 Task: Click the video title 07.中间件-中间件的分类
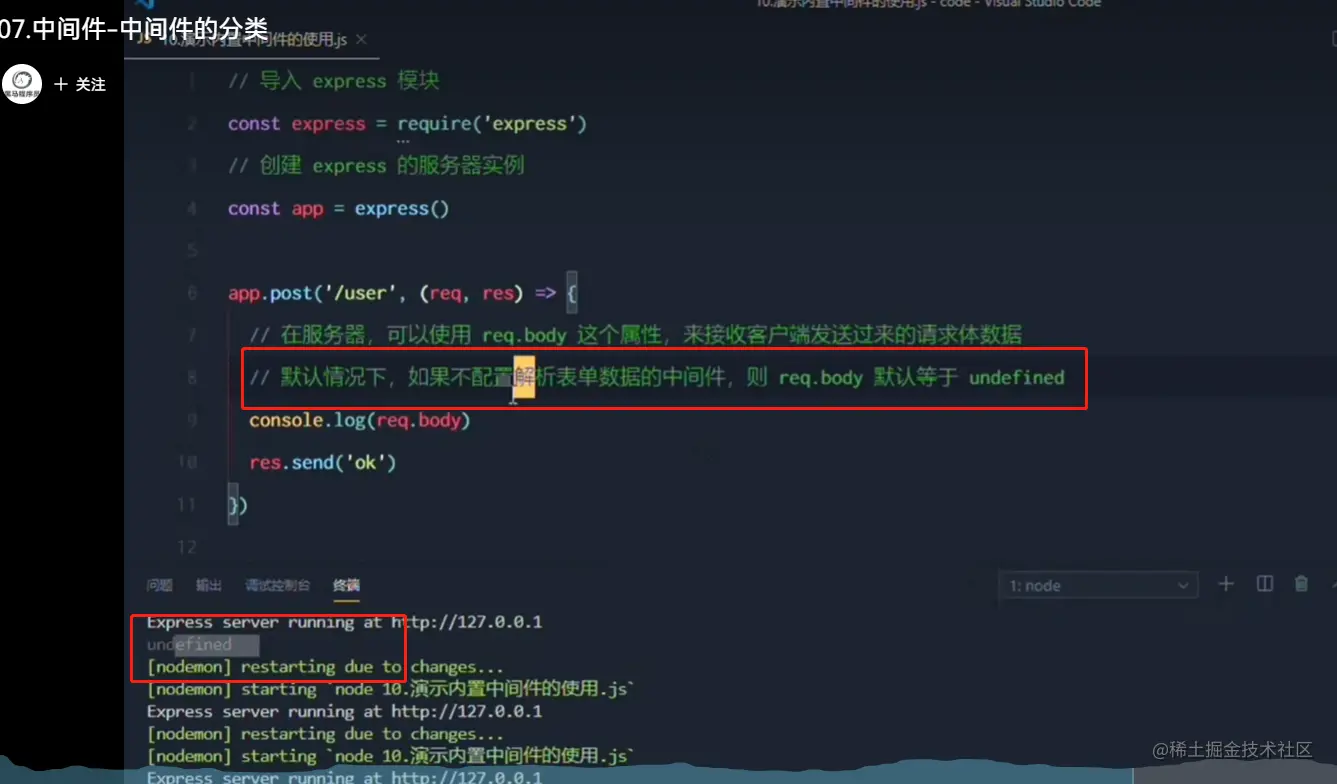tap(134, 29)
